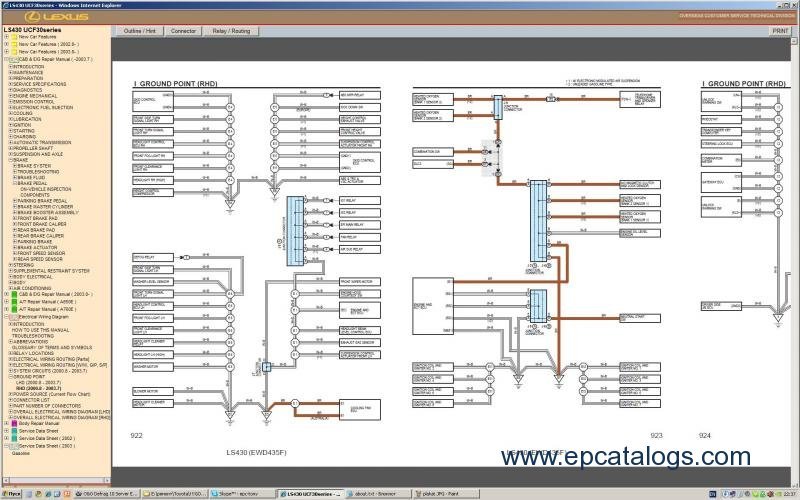Select RELAY LOCATIONS entry
This screenshot has height=500, width=800.
33,354
